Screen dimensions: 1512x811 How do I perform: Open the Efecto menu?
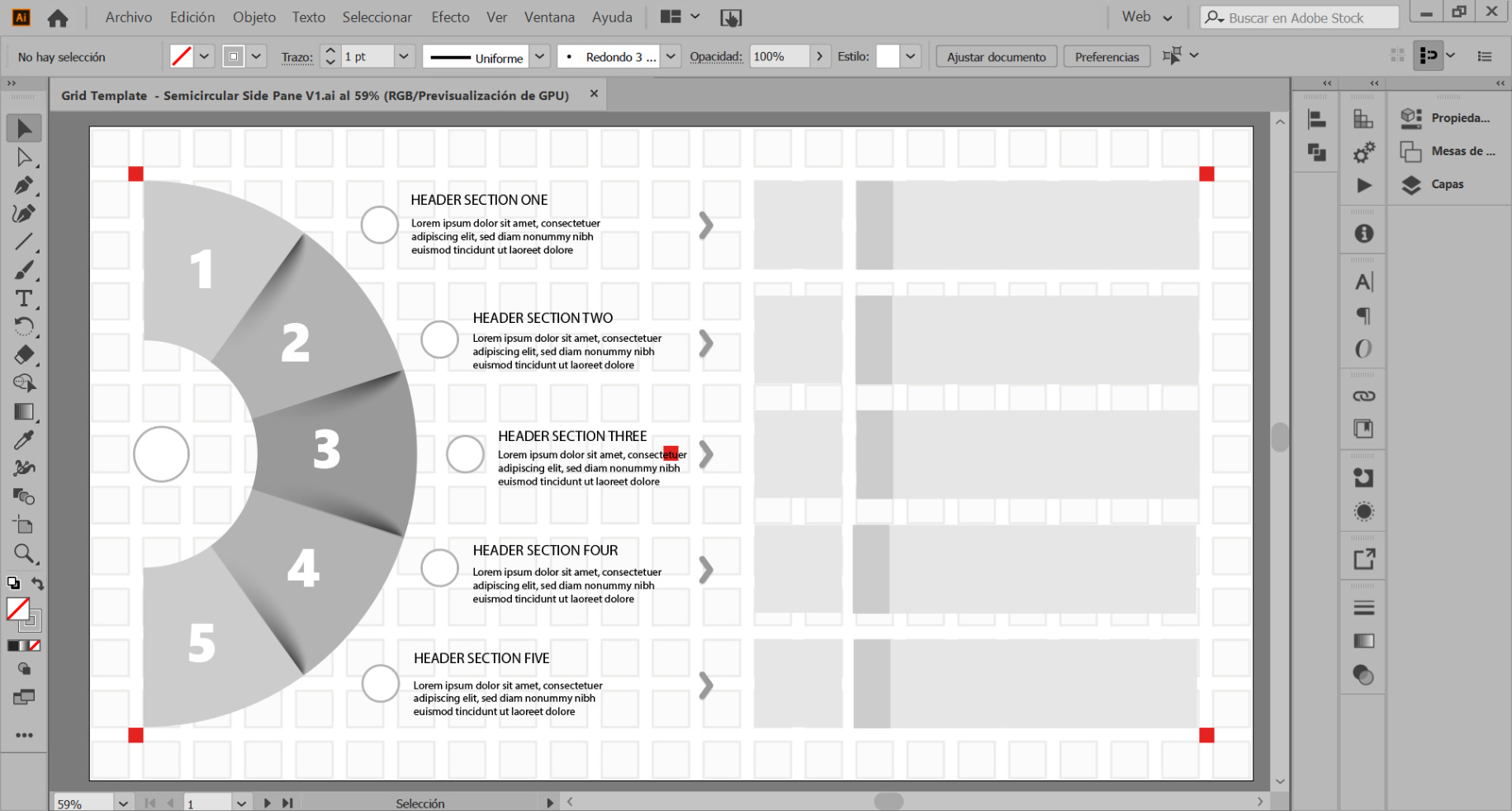tap(450, 17)
